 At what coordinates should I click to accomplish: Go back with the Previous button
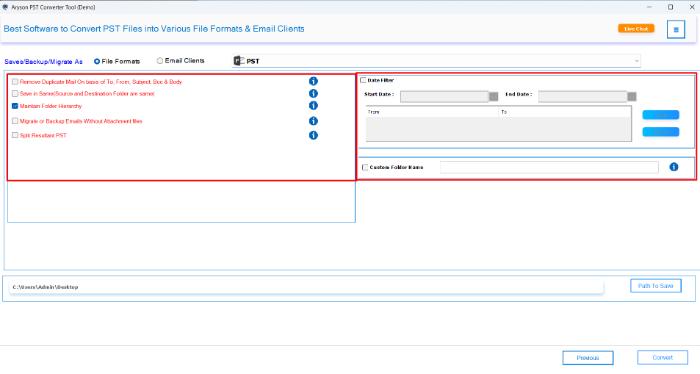[588, 357]
